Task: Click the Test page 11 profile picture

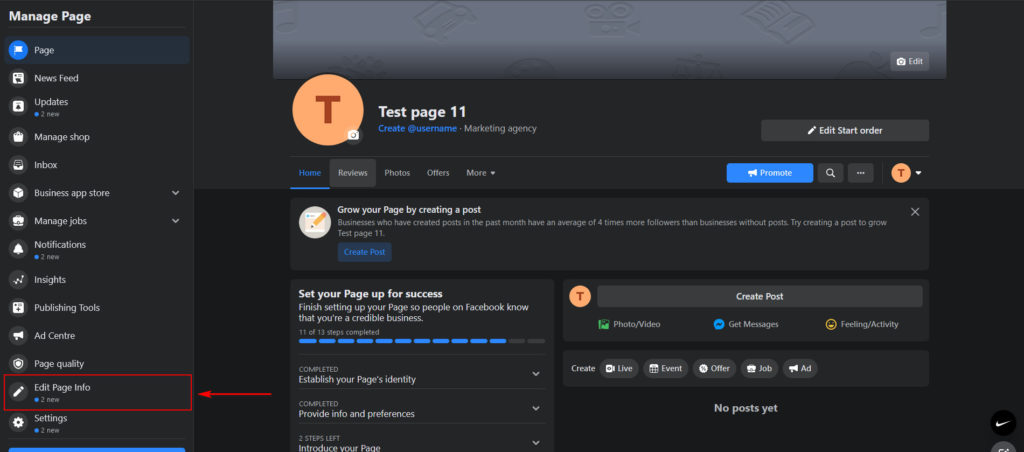Action: (328, 110)
